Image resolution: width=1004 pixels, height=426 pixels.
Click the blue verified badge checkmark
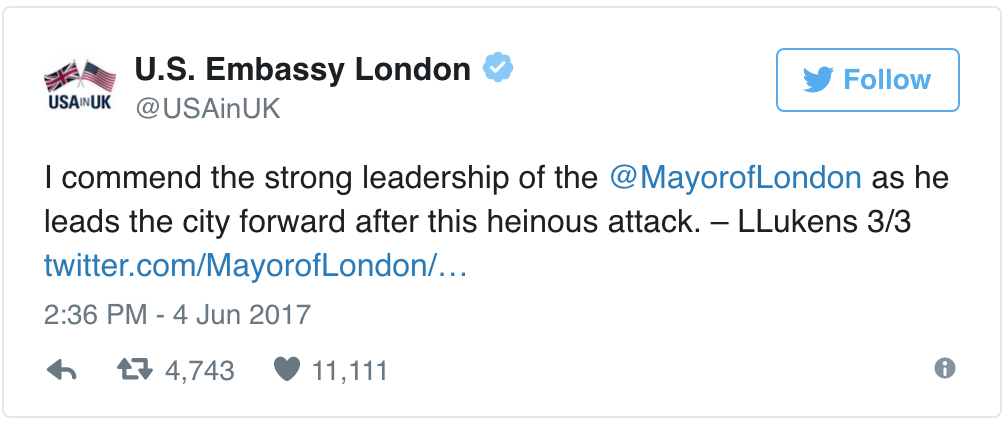tap(498, 70)
